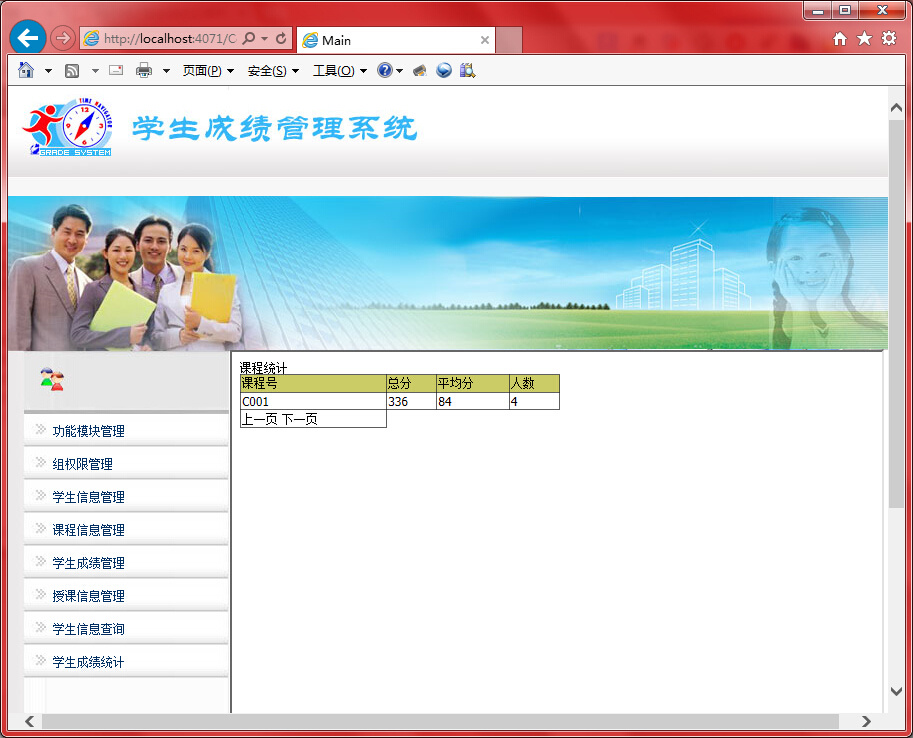
Task: Go to previous page via 上一页
Action: click(x=259, y=419)
